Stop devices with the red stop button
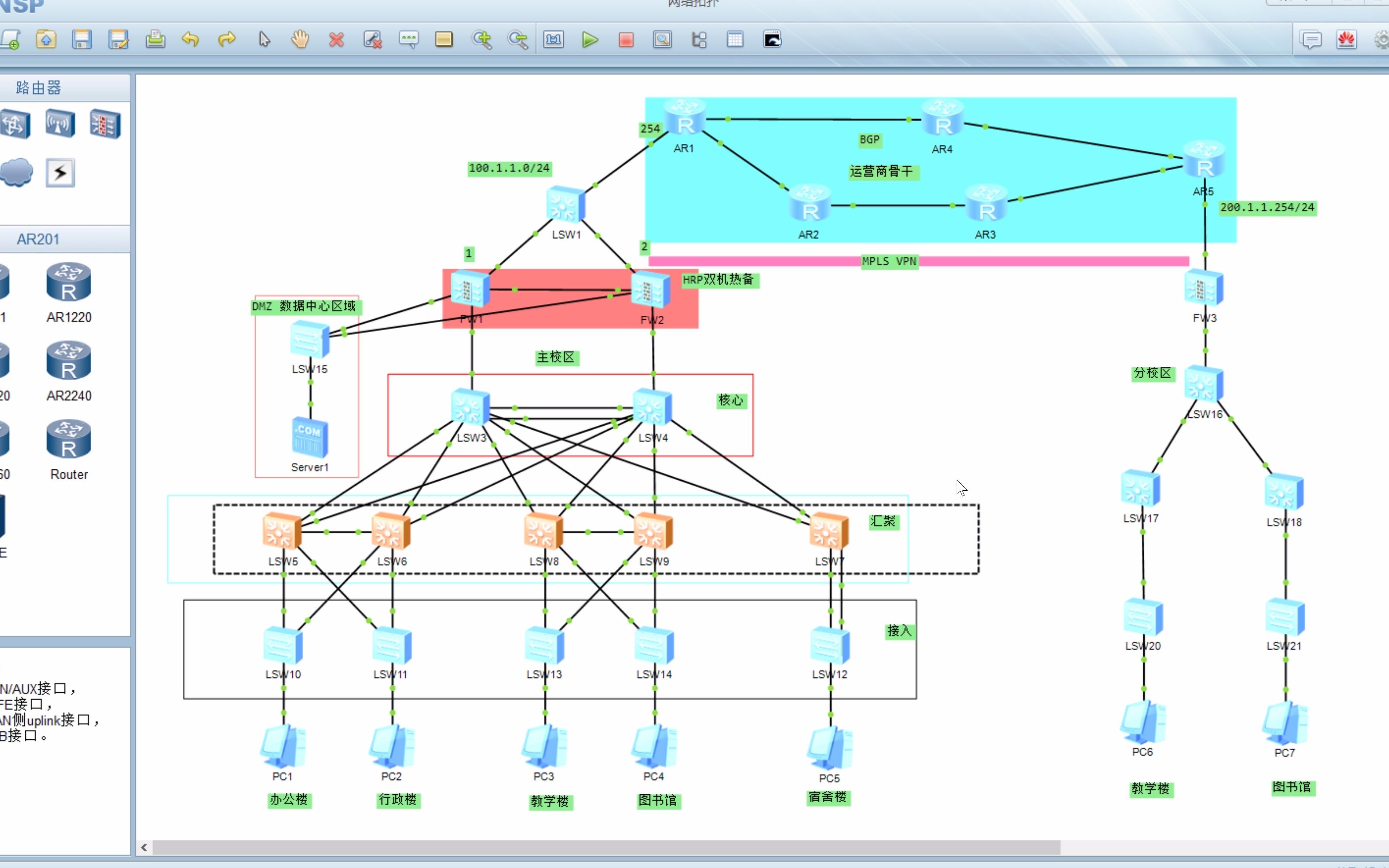The image size is (1389, 868). (626, 40)
